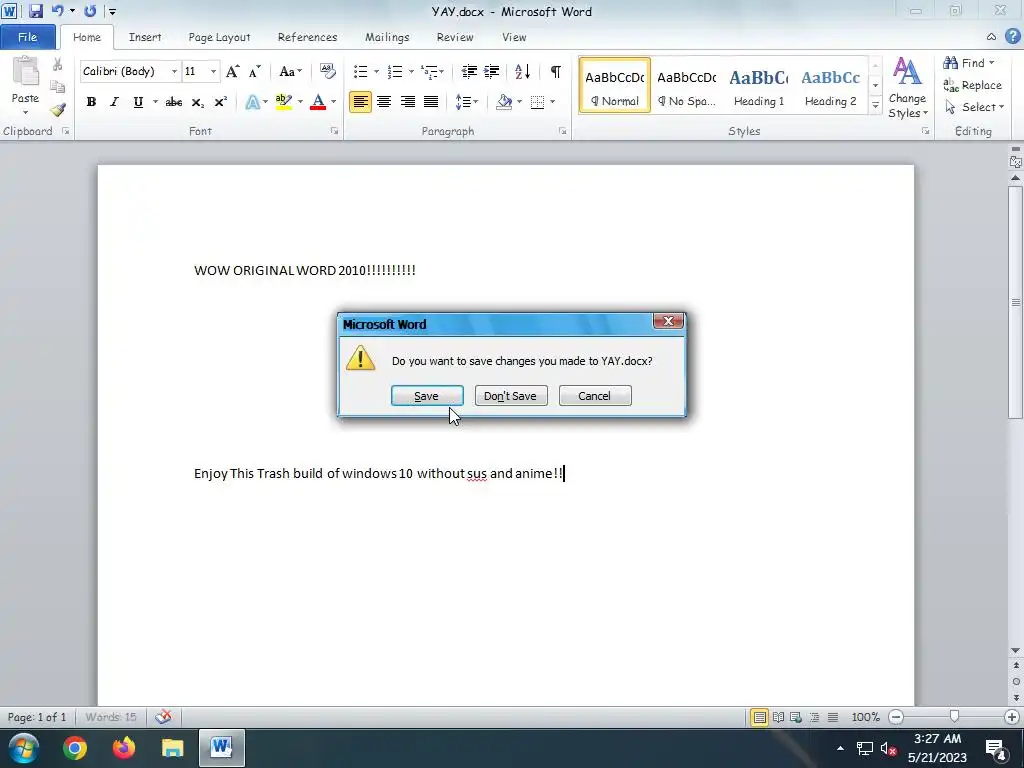Click Don't Save in the dialog
1024x768 pixels.
[x=511, y=396]
